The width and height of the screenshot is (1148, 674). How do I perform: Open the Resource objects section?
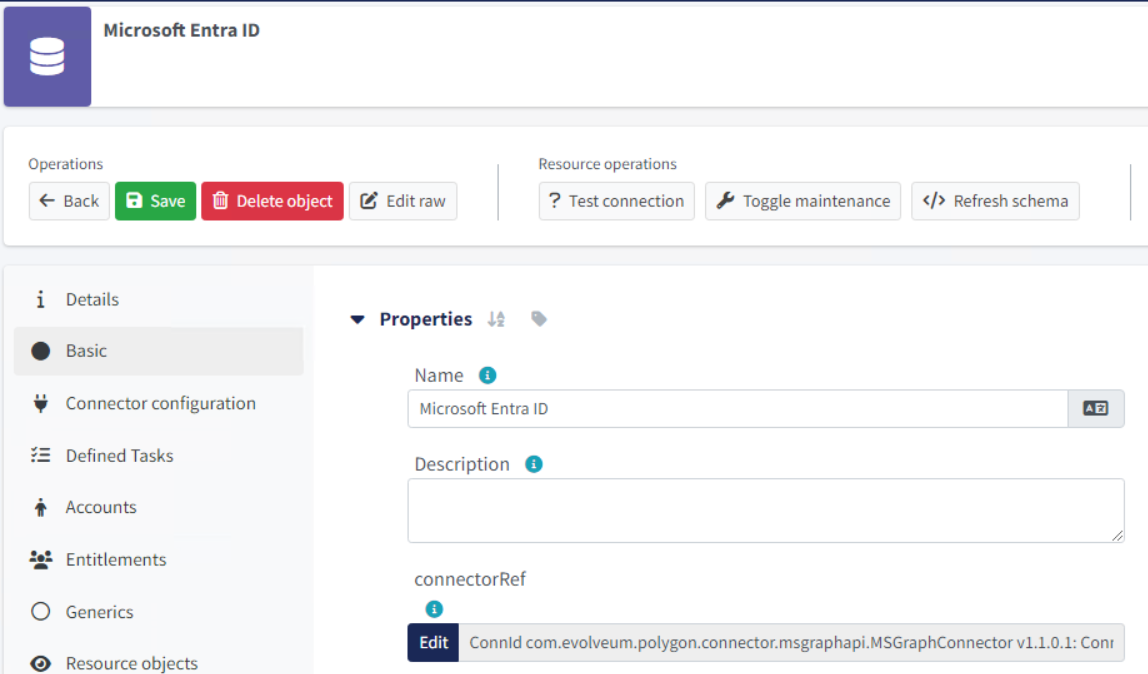point(158,663)
